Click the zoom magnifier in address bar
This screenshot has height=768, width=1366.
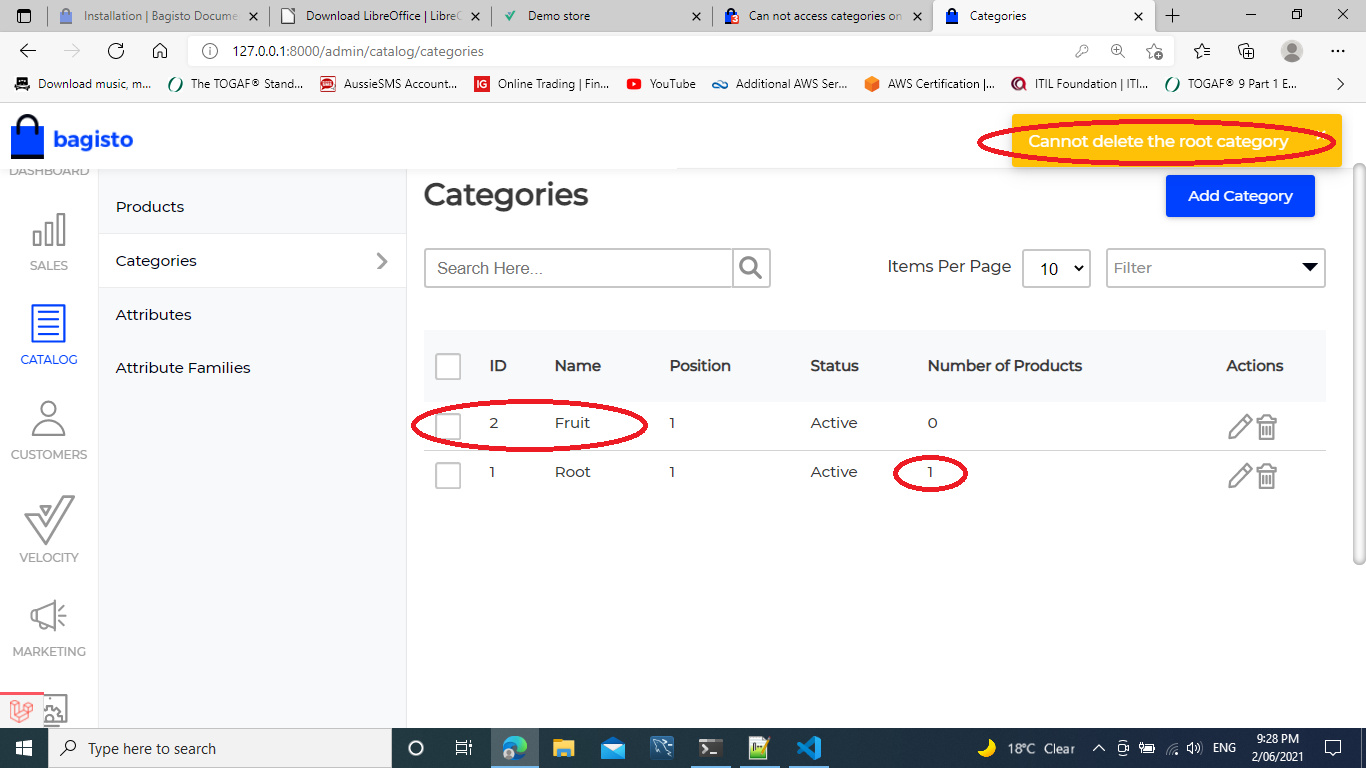pos(1118,51)
